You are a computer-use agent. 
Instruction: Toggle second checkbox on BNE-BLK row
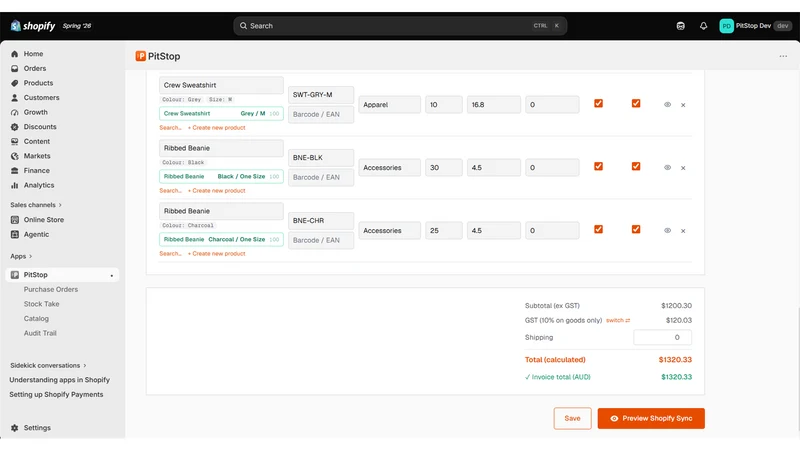(x=636, y=166)
